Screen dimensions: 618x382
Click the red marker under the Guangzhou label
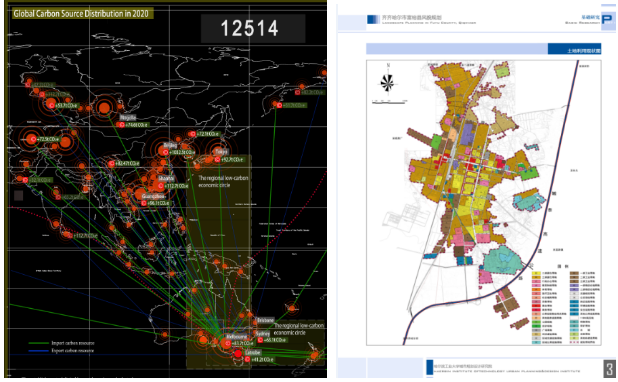[x=144, y=203]
